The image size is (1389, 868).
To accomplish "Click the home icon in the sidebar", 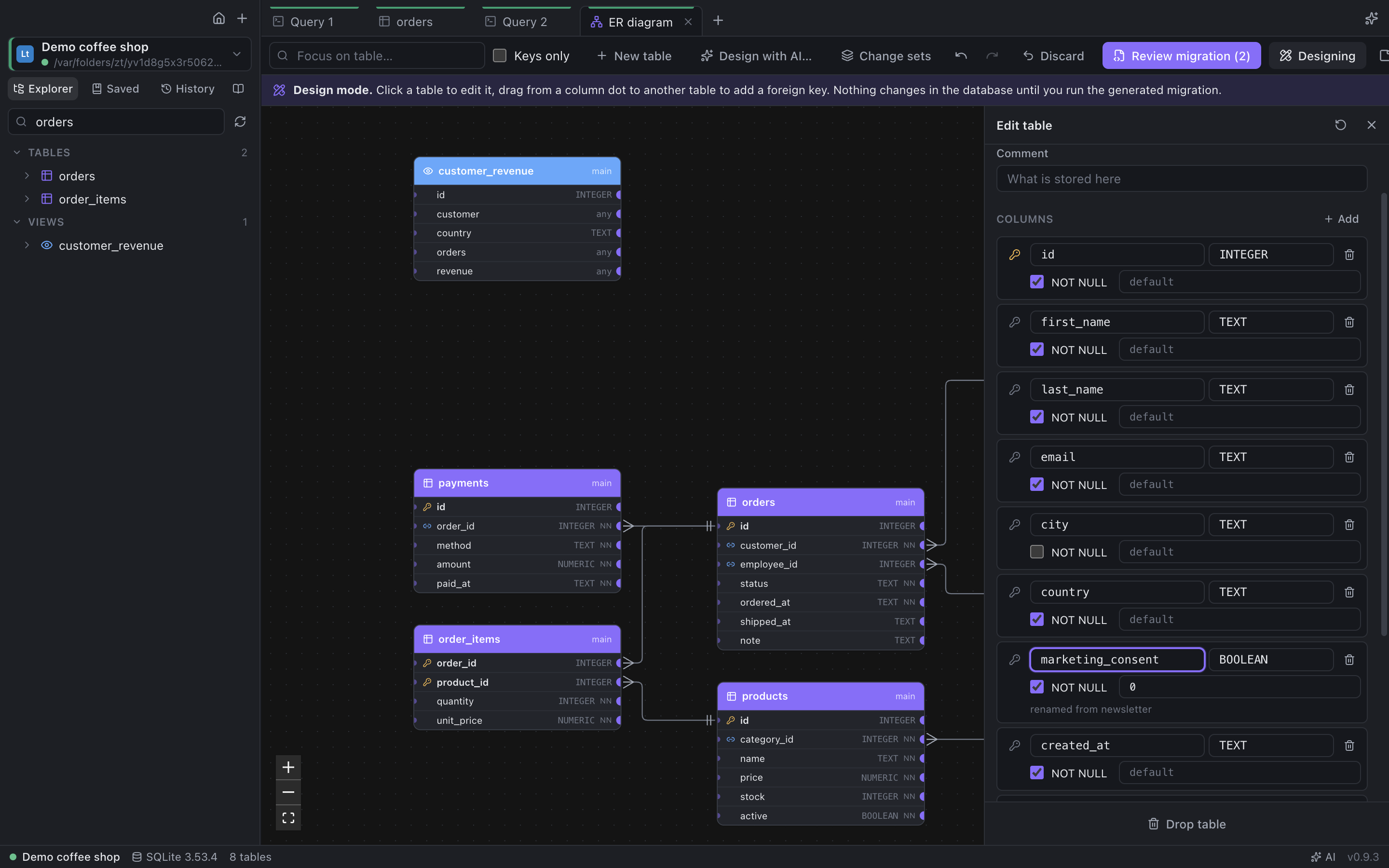I will click(218, 18).
